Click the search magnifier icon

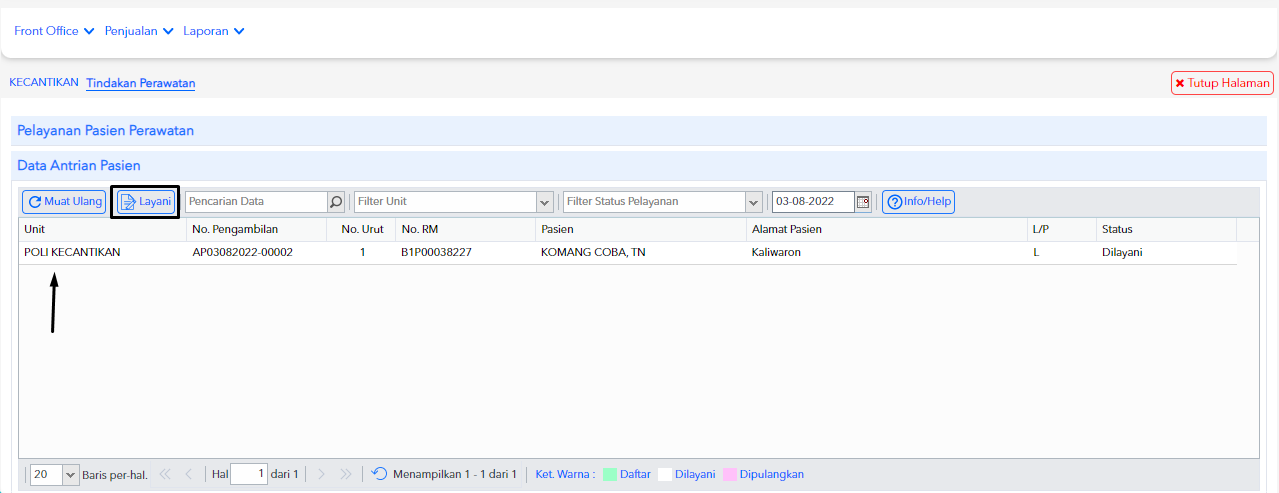[336, 202]
